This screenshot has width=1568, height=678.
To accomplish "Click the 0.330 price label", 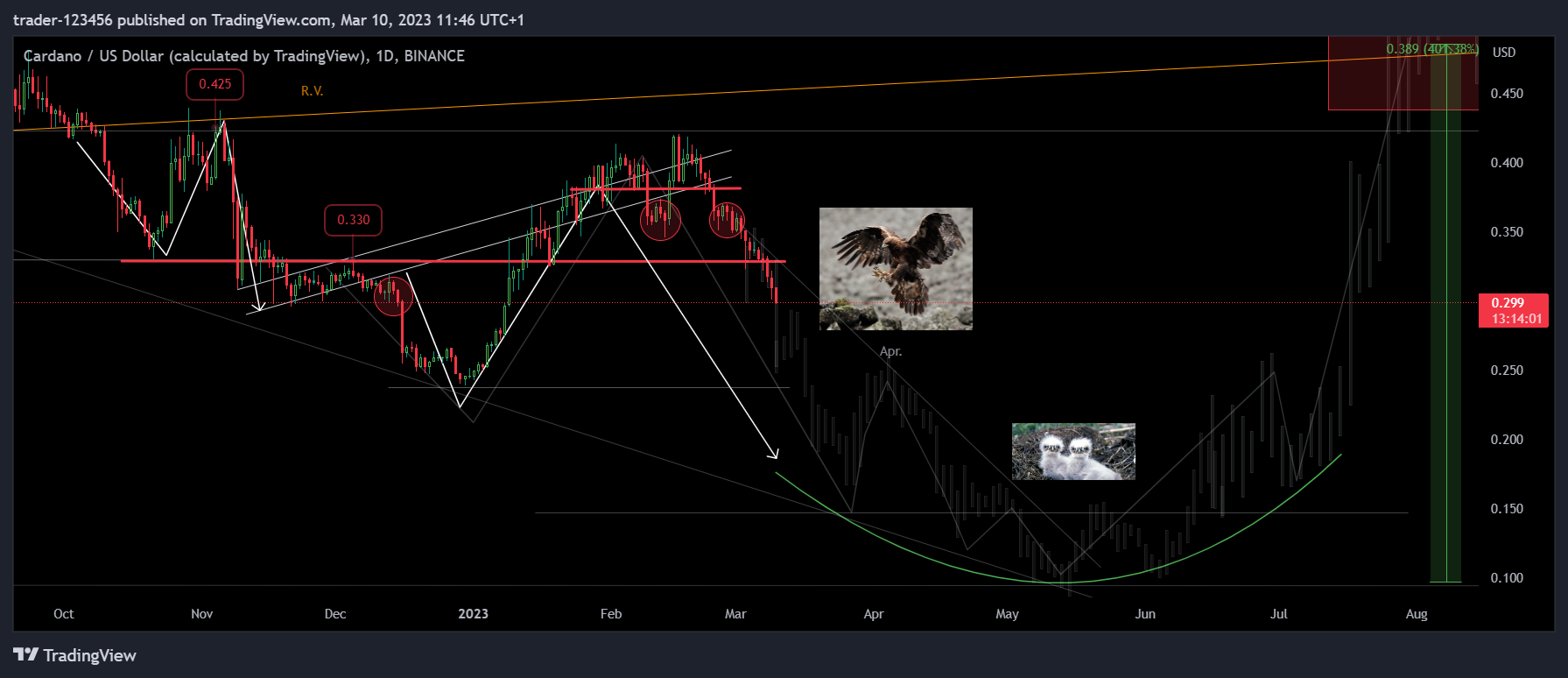I will click(354, 220).
